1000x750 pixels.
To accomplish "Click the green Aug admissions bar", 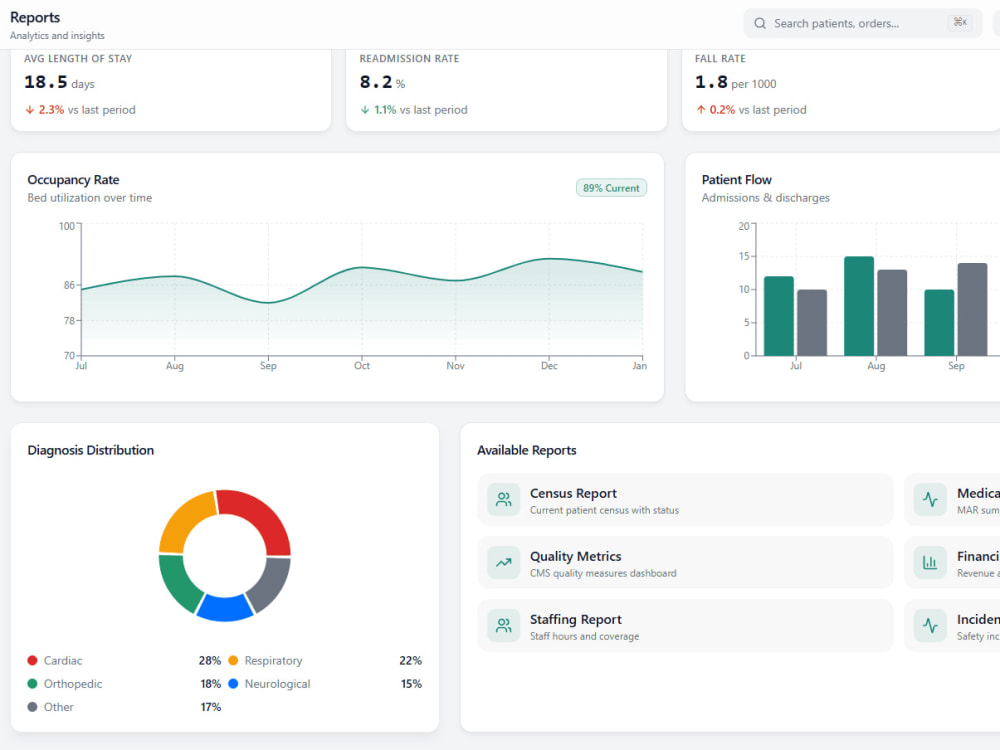I will coord(859,306).
